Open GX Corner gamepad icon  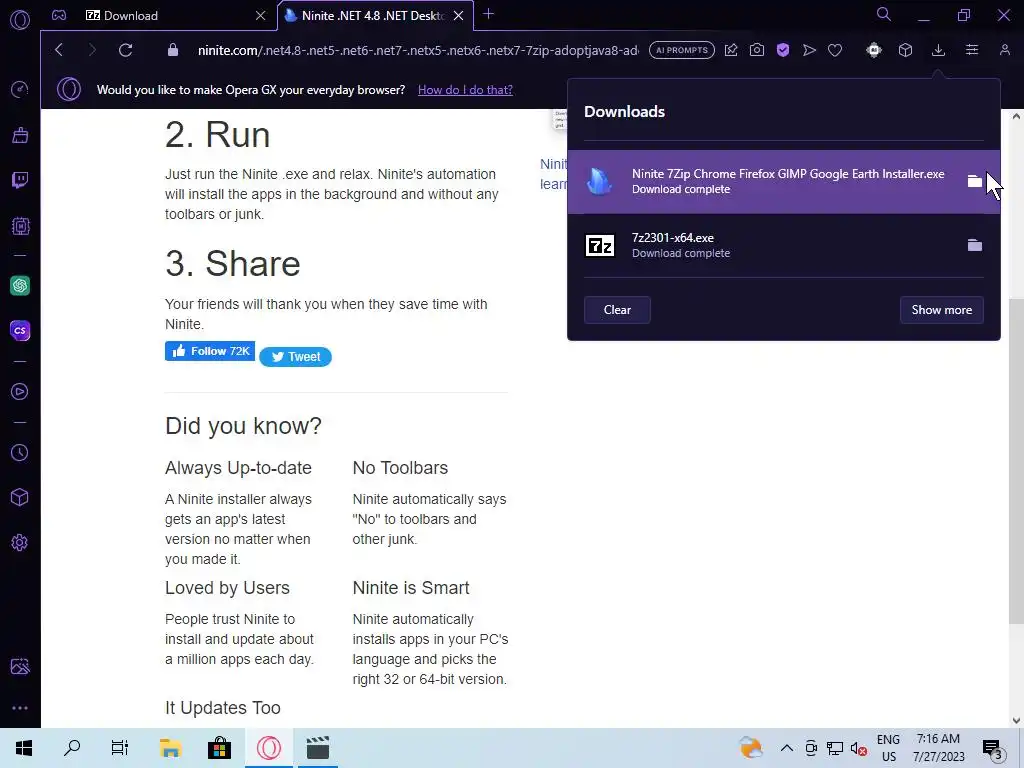(x=59, y=15)
